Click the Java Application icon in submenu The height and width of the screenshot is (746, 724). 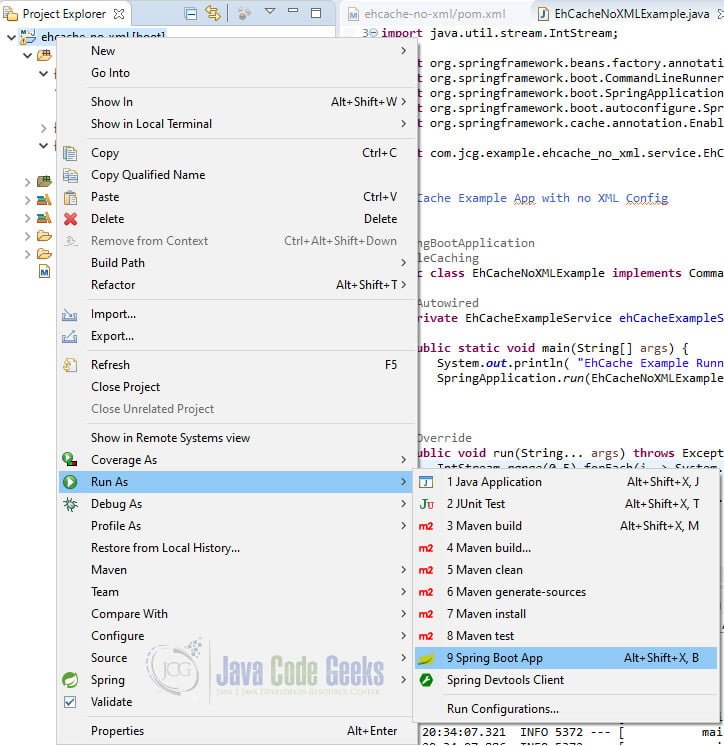[426, 482]
